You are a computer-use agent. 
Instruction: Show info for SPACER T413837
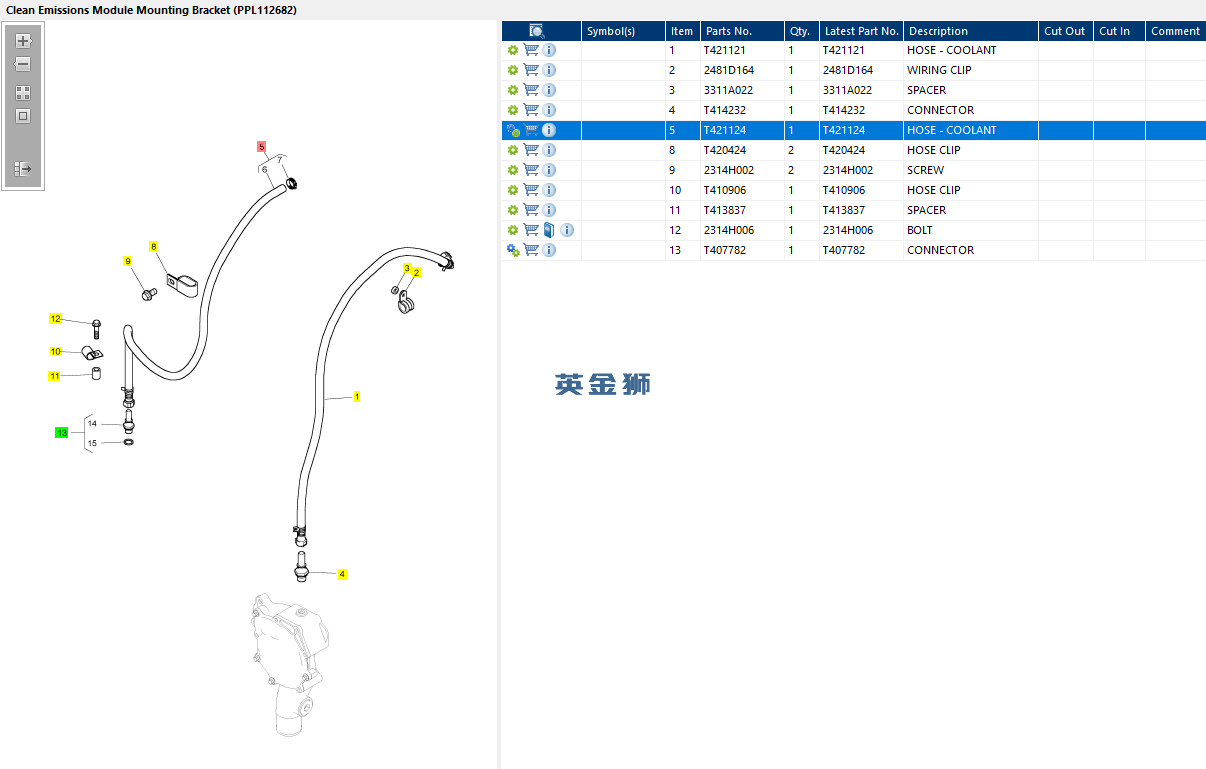tap(549, 210)
